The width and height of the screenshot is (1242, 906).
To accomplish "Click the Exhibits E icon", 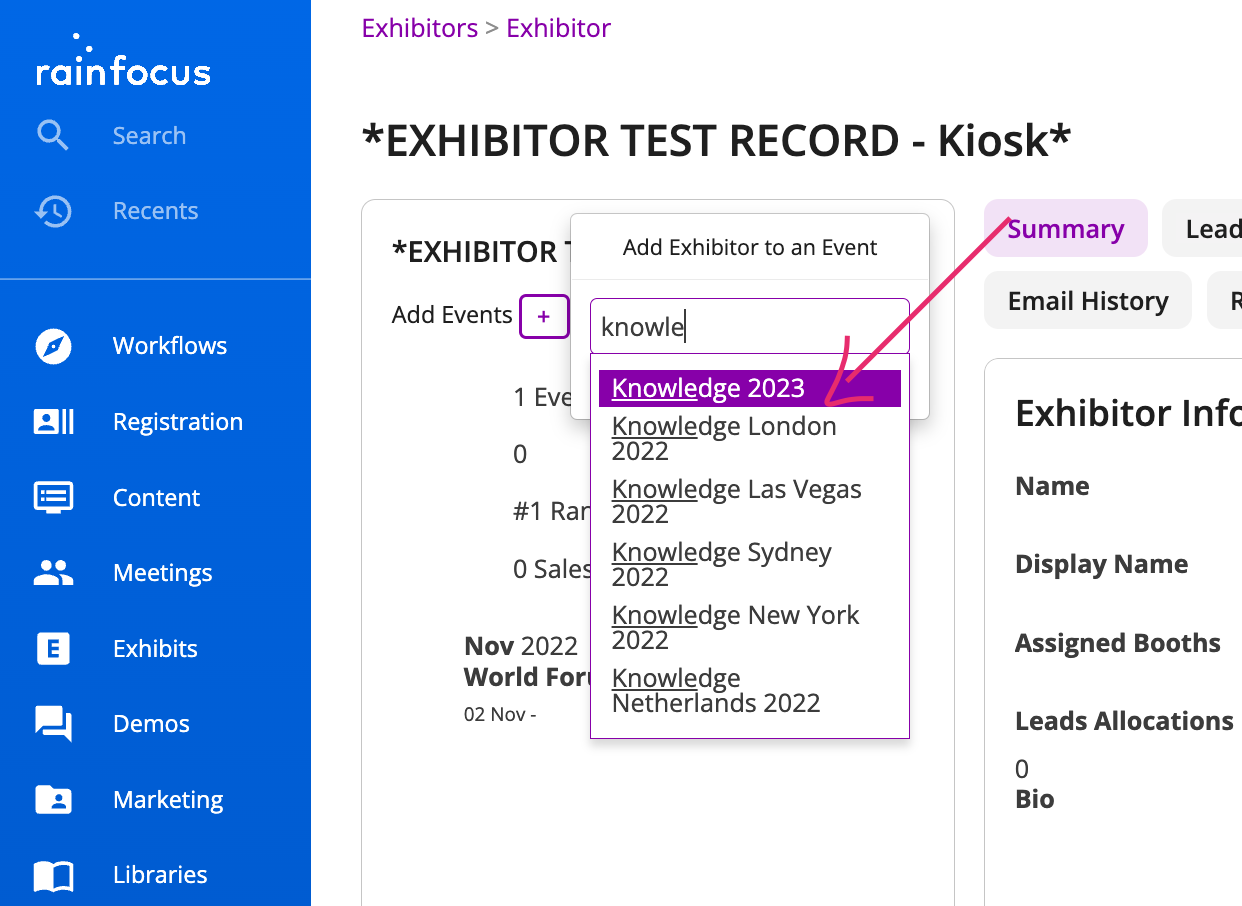I will click(x=53, y=649).
